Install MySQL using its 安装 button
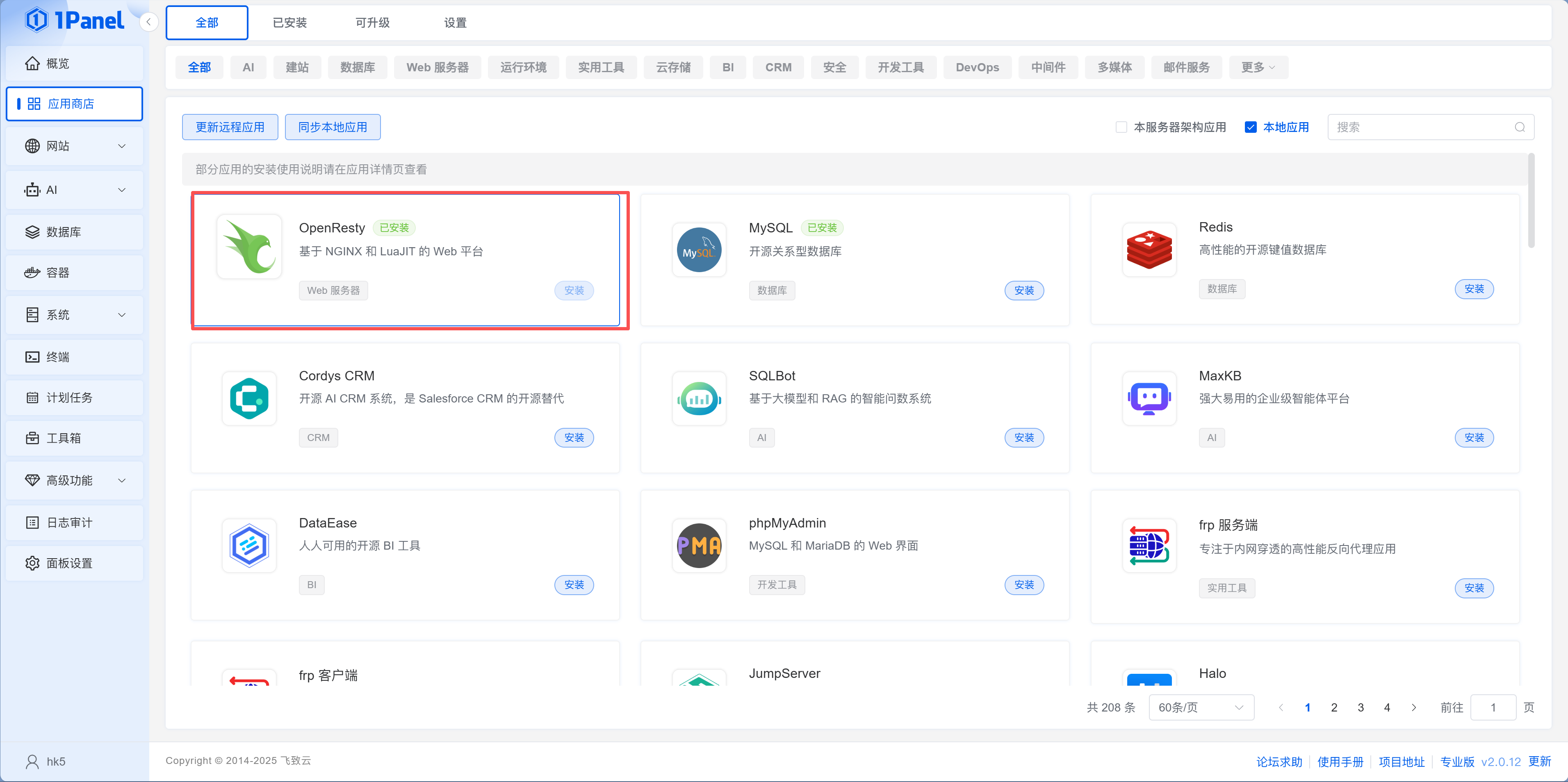The width and height of the screenshot is (1568, 782). pyautogui.click(x=1024, y=290)
